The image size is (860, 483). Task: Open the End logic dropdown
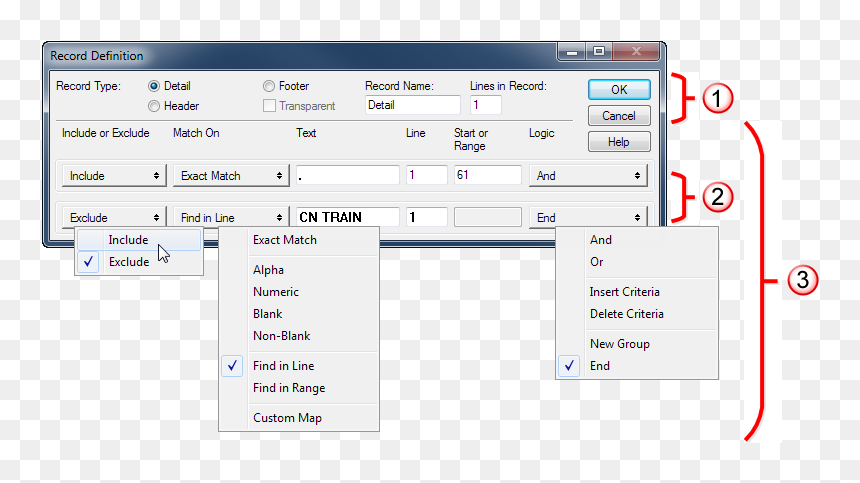588,218
